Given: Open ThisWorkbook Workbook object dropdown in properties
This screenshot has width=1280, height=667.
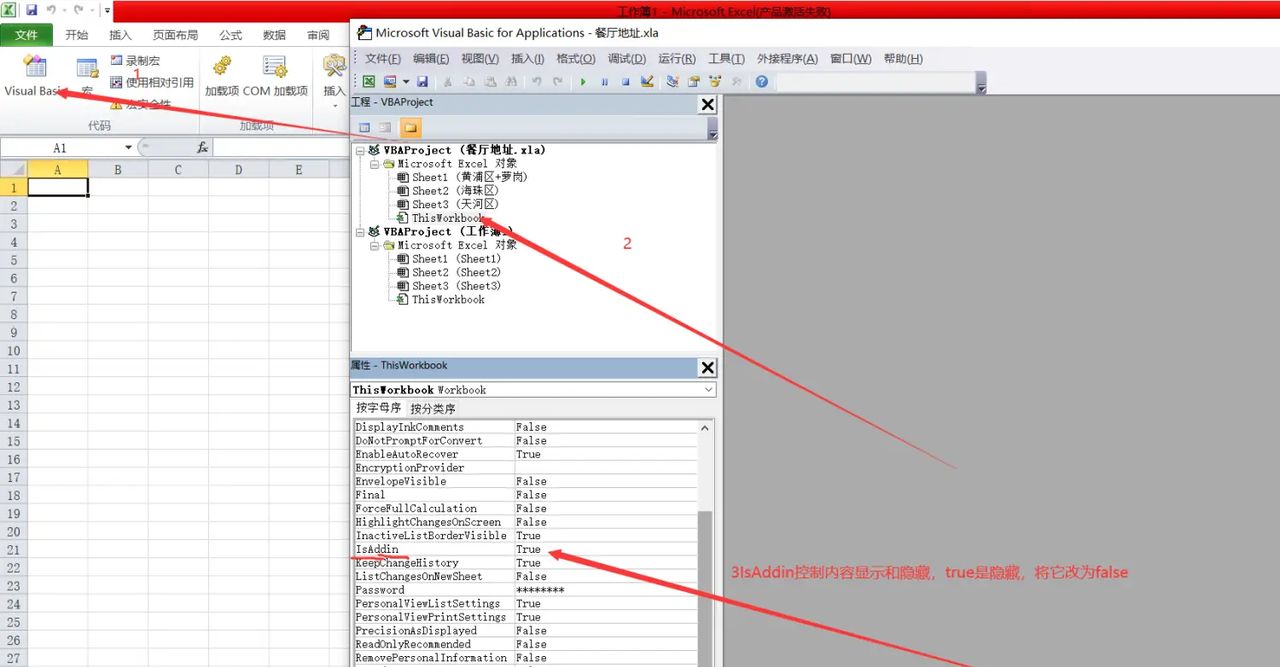Looking at the screenshot, I should [x=709, y=390].
